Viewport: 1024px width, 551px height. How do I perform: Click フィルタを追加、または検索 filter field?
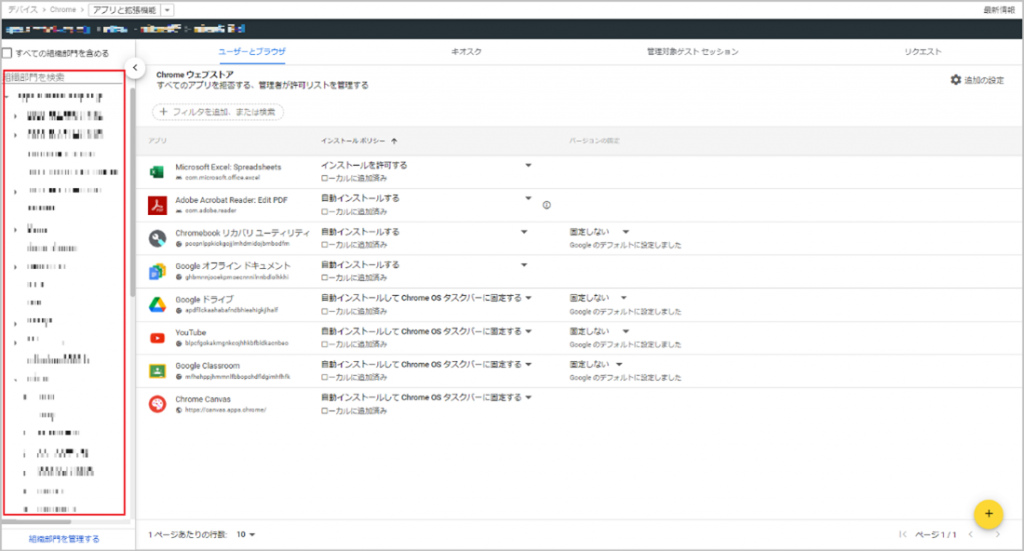pyautogui.click(x=218, y=112)
